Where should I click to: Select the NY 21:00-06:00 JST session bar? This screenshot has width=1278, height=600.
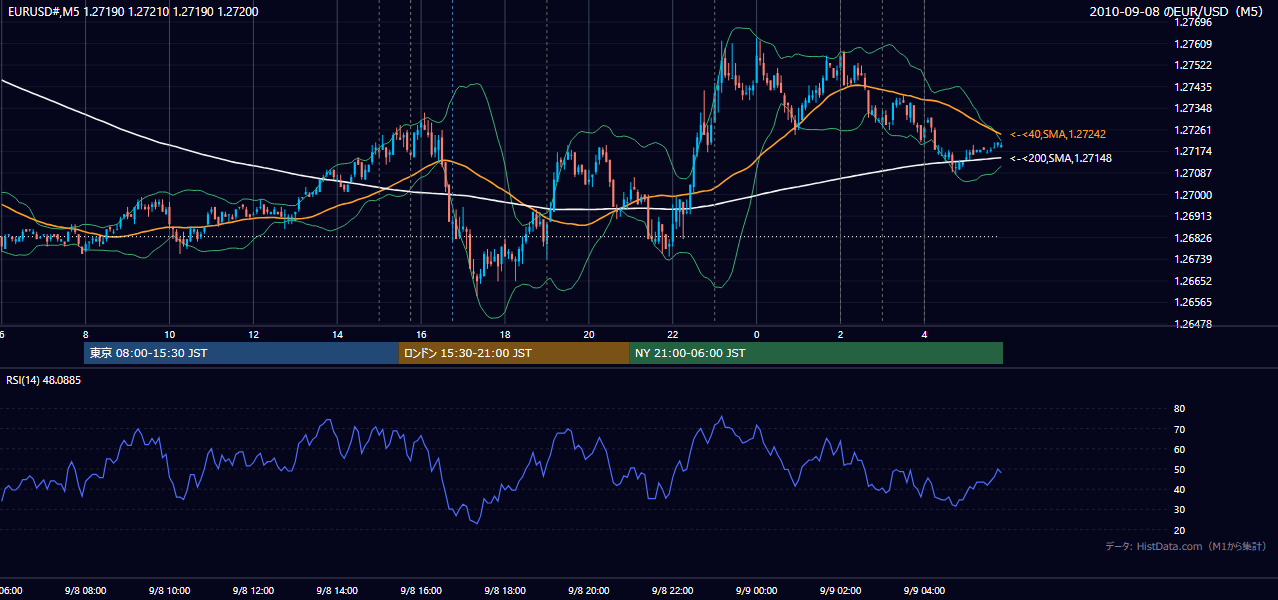(x=816, y=353)
